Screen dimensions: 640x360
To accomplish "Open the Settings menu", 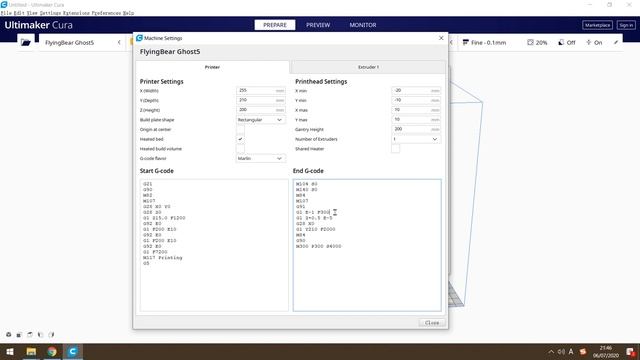I will click(x=50, y=13).
